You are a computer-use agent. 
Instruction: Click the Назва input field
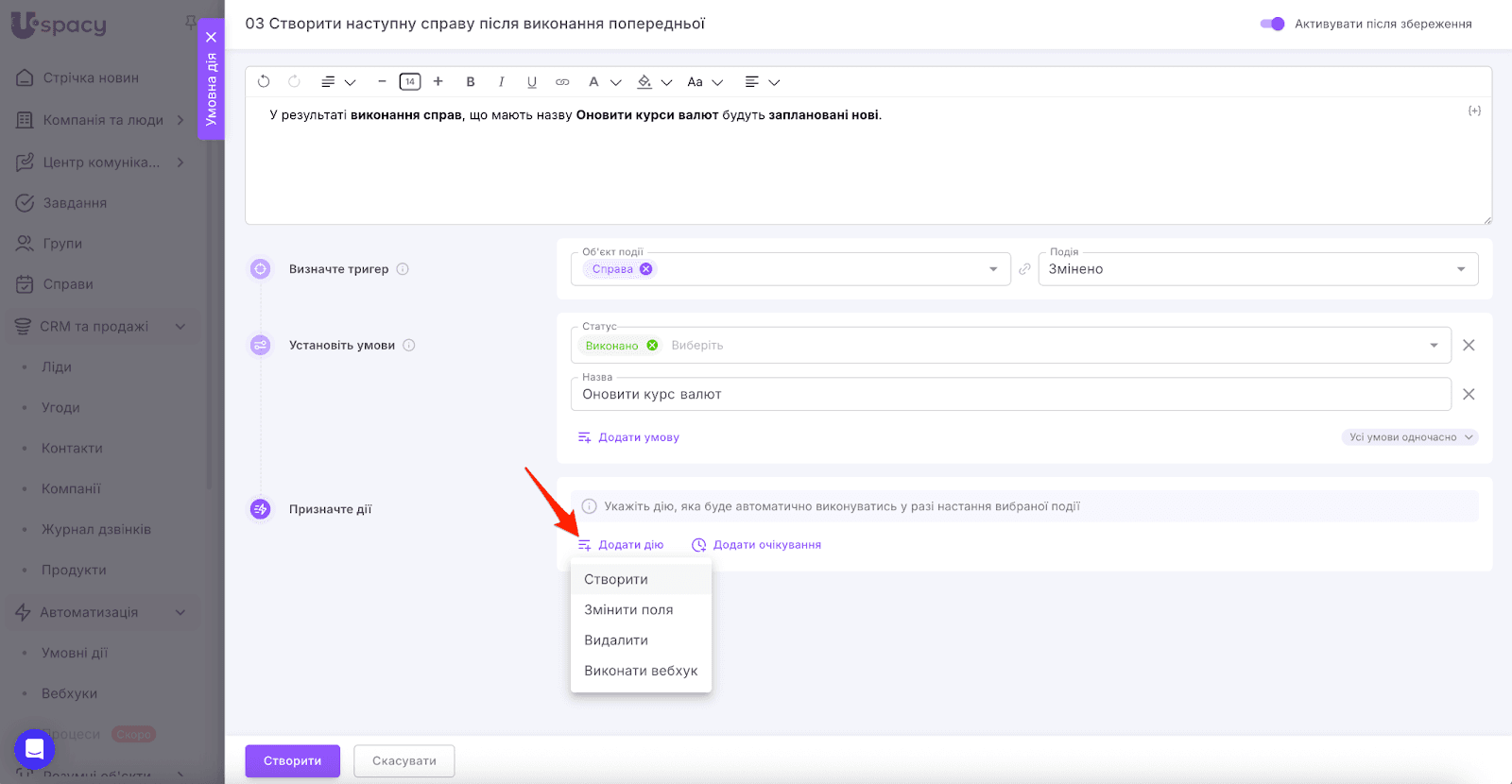tap(1009, 395)
